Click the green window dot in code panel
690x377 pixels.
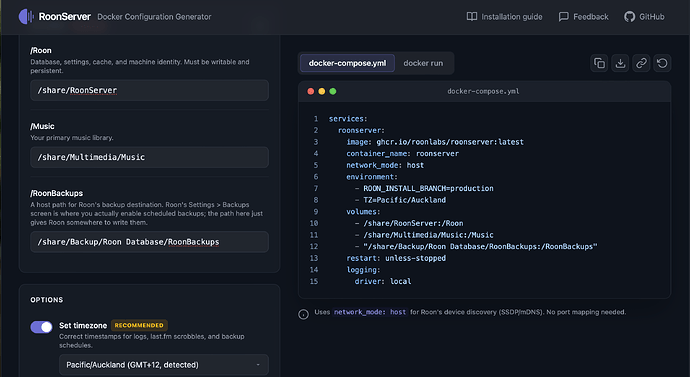click(x=333, y=91)
